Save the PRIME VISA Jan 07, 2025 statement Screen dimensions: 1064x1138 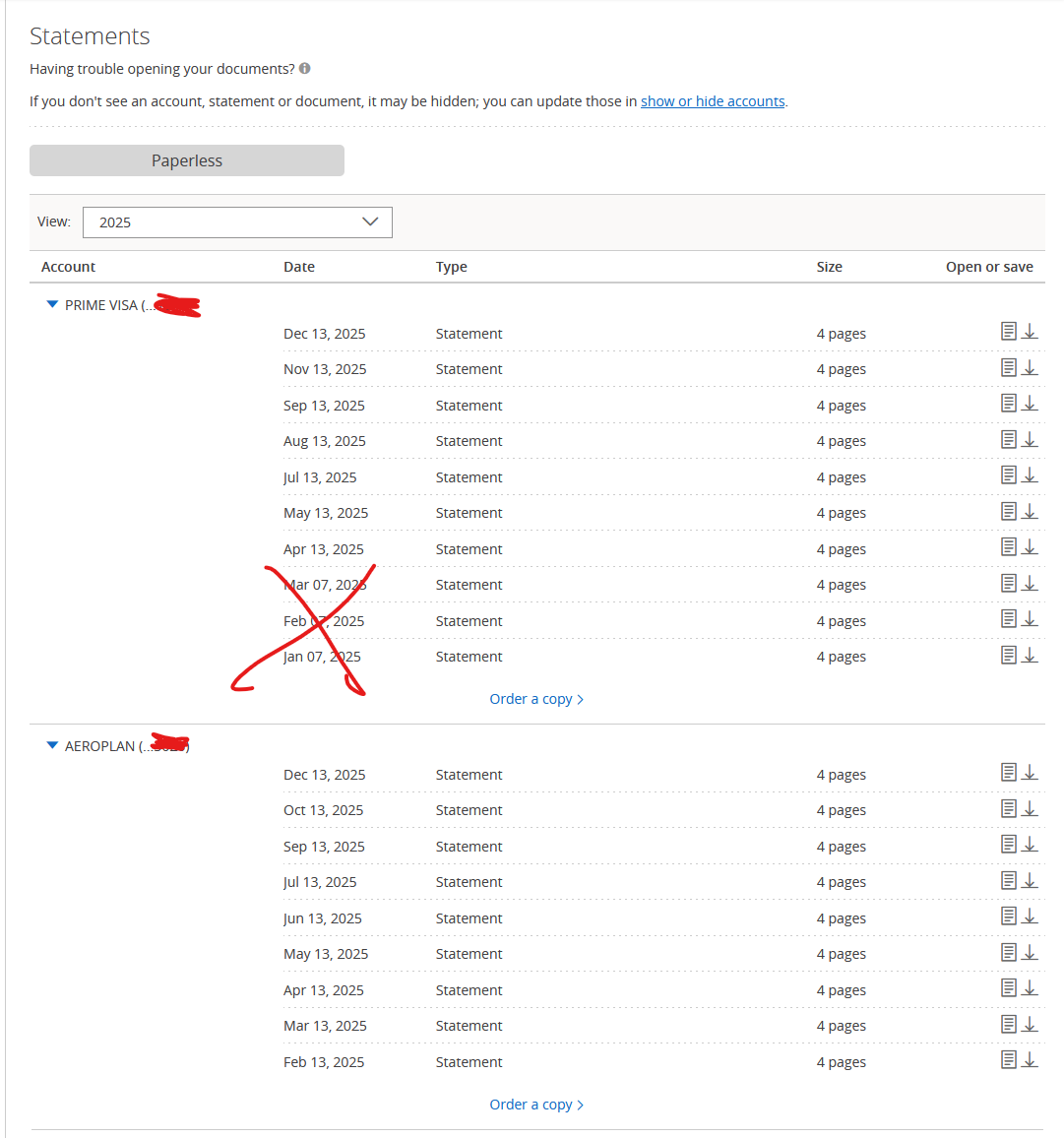click(1030, 656)
